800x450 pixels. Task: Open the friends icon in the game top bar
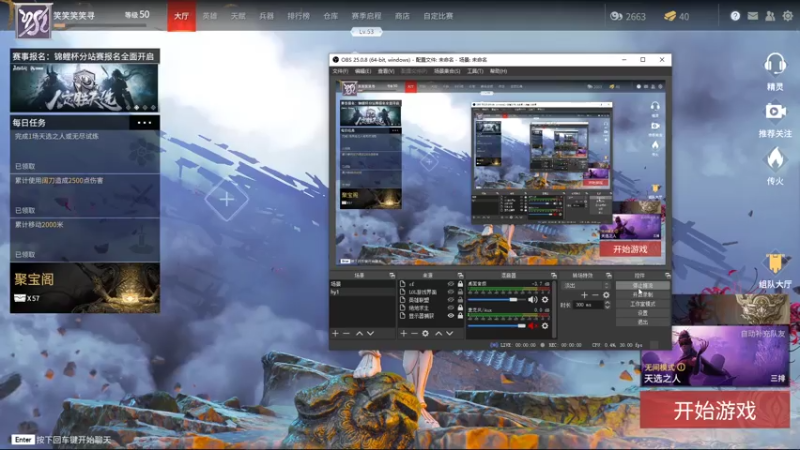[770, 16]
